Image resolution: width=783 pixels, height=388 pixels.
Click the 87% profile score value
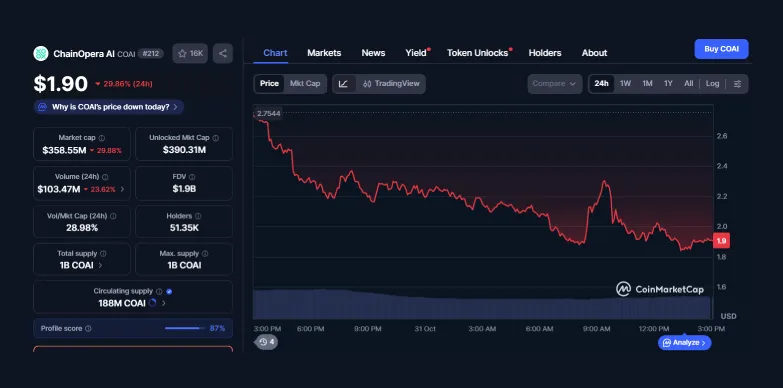[x=217, y=329]
